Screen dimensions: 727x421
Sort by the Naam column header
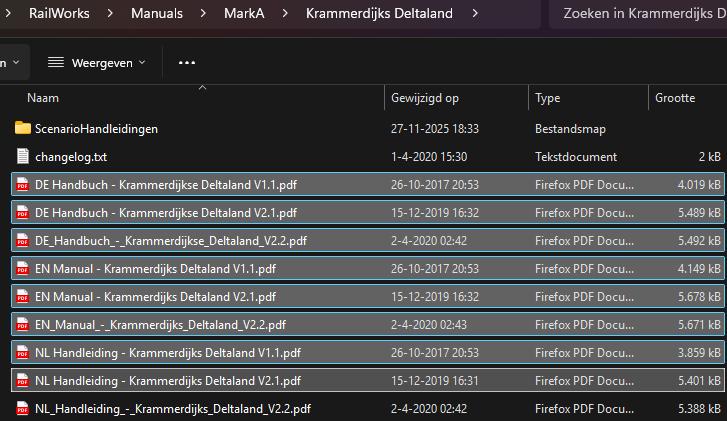pyautogui.click(x=43, y=98)
